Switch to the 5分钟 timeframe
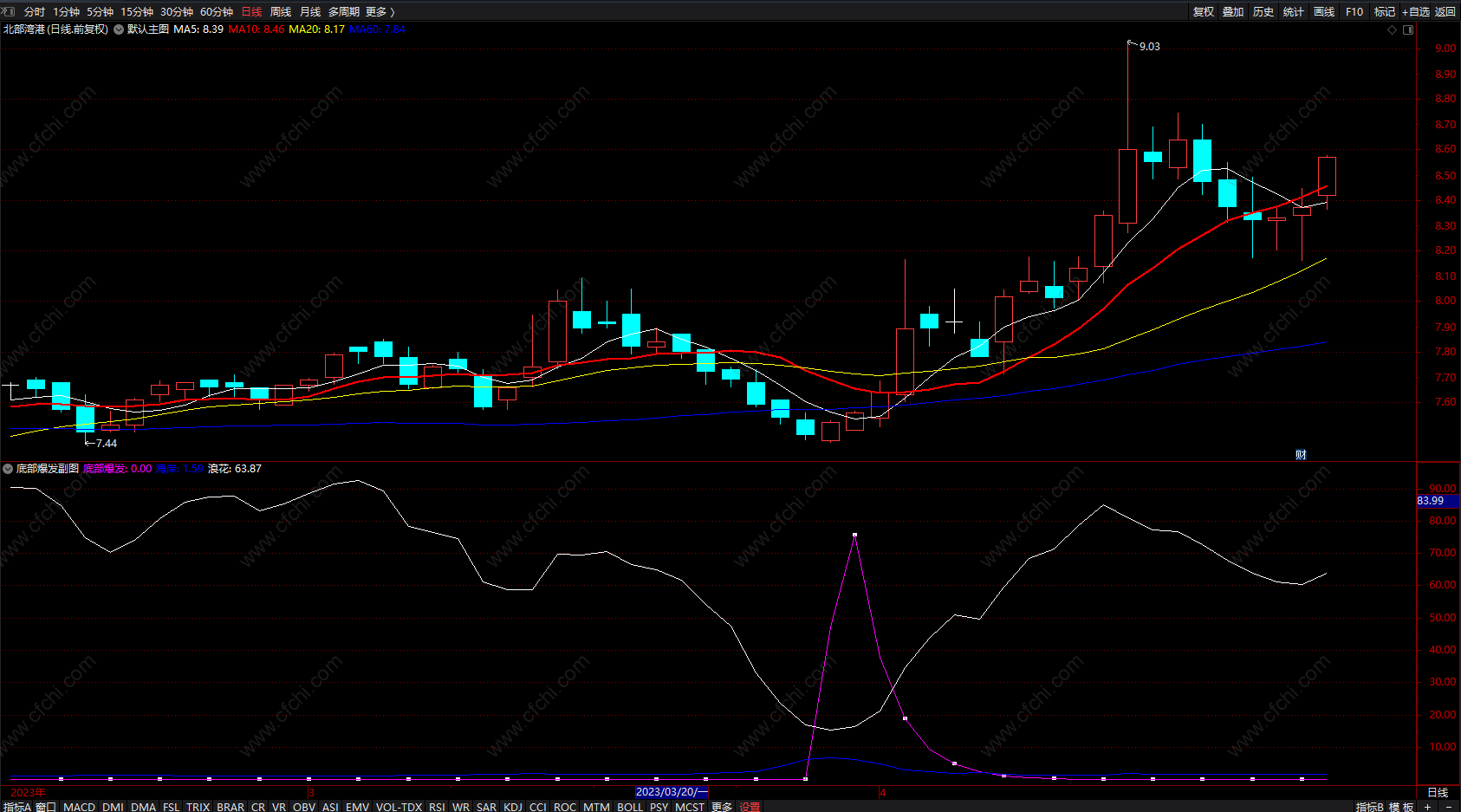This screenshot has width=1461, height=812. (x=100, y=12)
